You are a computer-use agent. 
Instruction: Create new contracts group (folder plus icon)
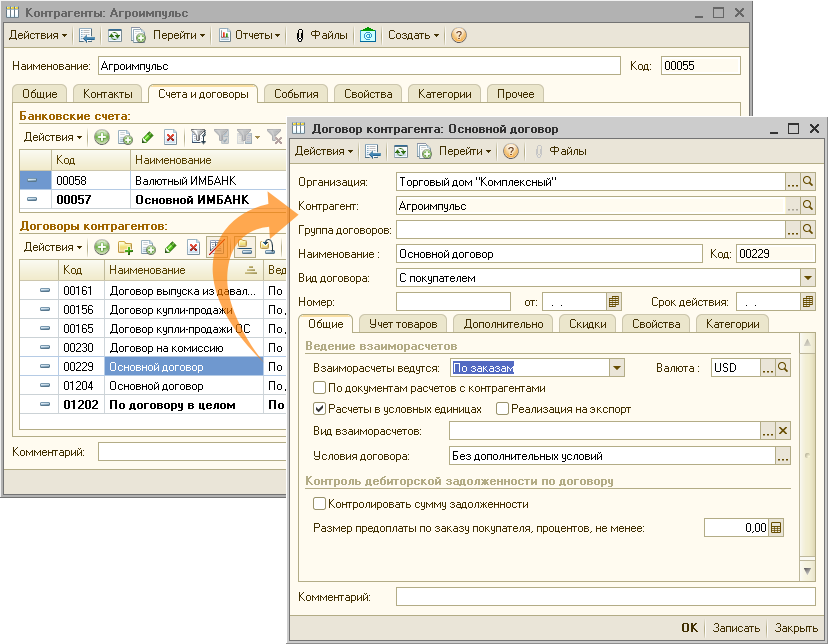click(x=125, y=247)
